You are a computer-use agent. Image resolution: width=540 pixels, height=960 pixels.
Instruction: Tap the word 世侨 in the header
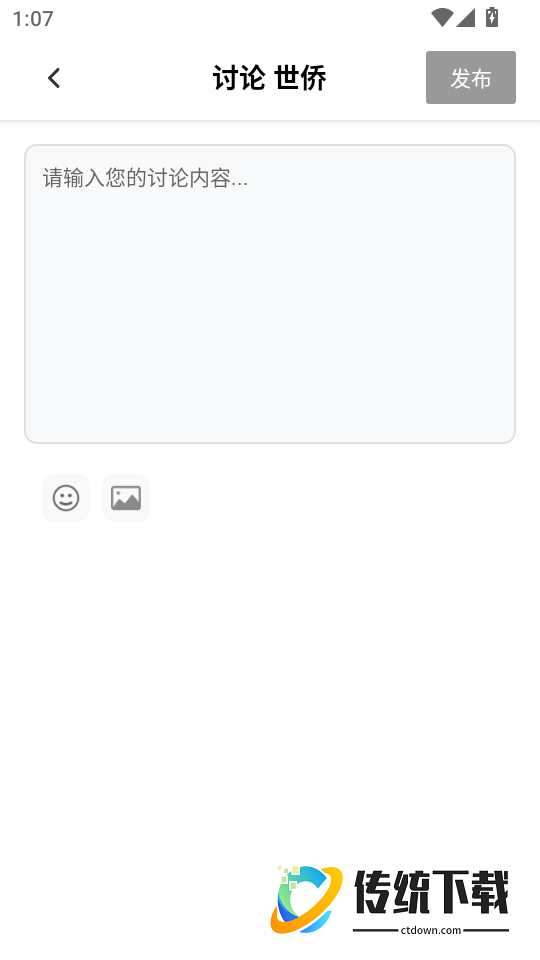300,78
